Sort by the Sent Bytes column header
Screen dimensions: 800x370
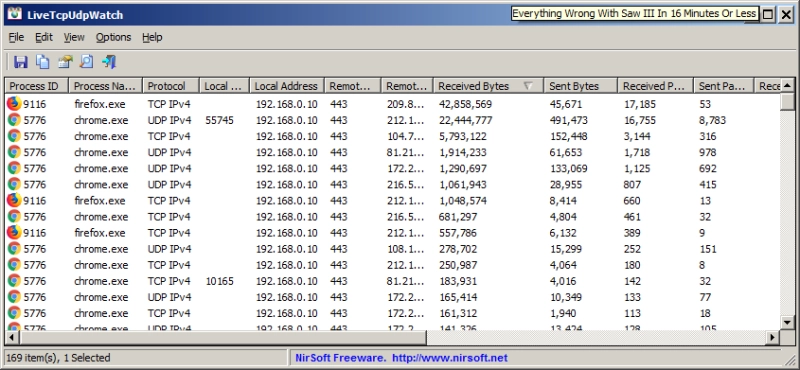pos(581,86)
